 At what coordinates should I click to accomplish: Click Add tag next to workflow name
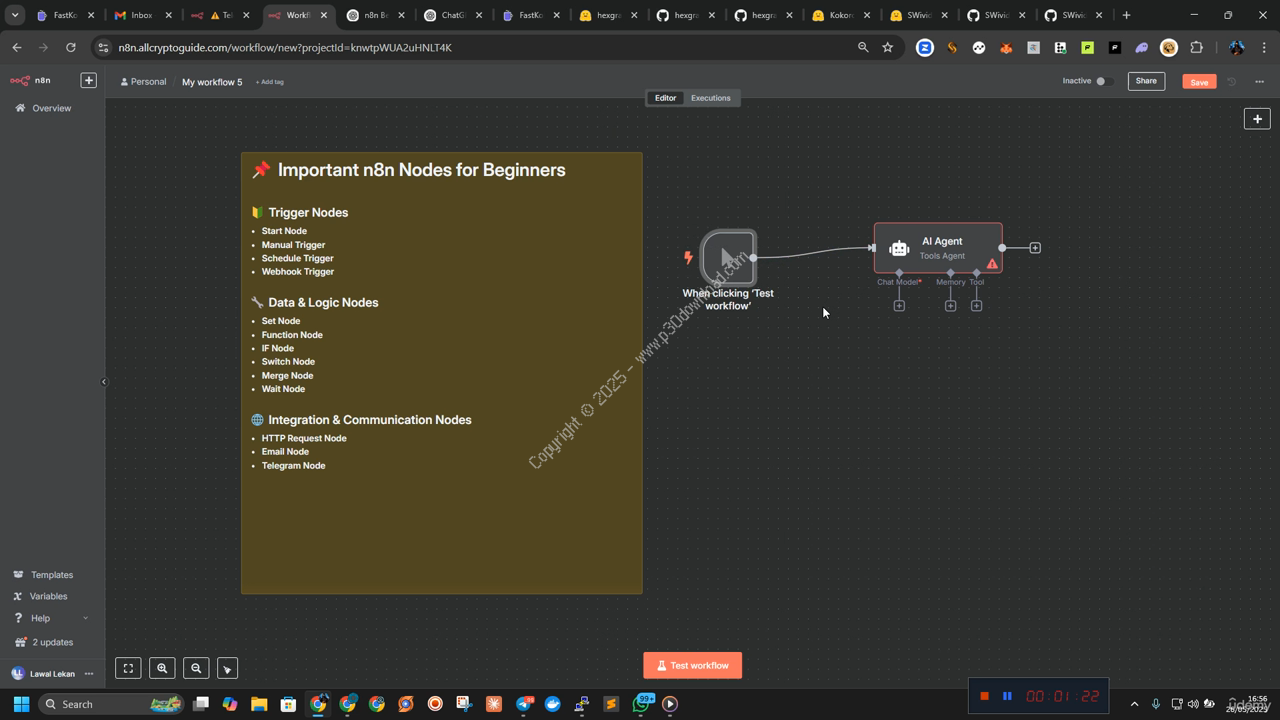click(270, 82)
